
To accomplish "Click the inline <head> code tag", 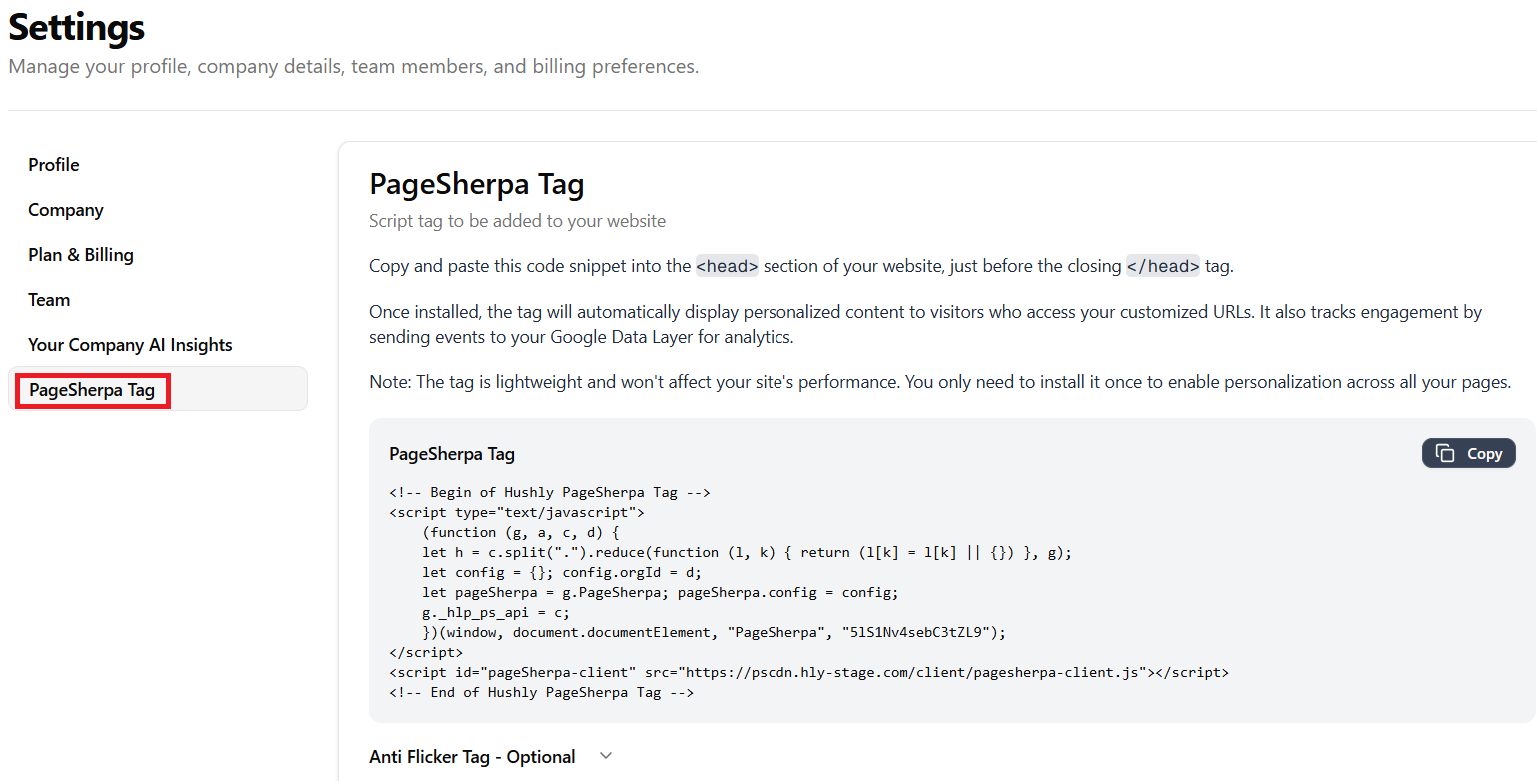I will point(727,266).
